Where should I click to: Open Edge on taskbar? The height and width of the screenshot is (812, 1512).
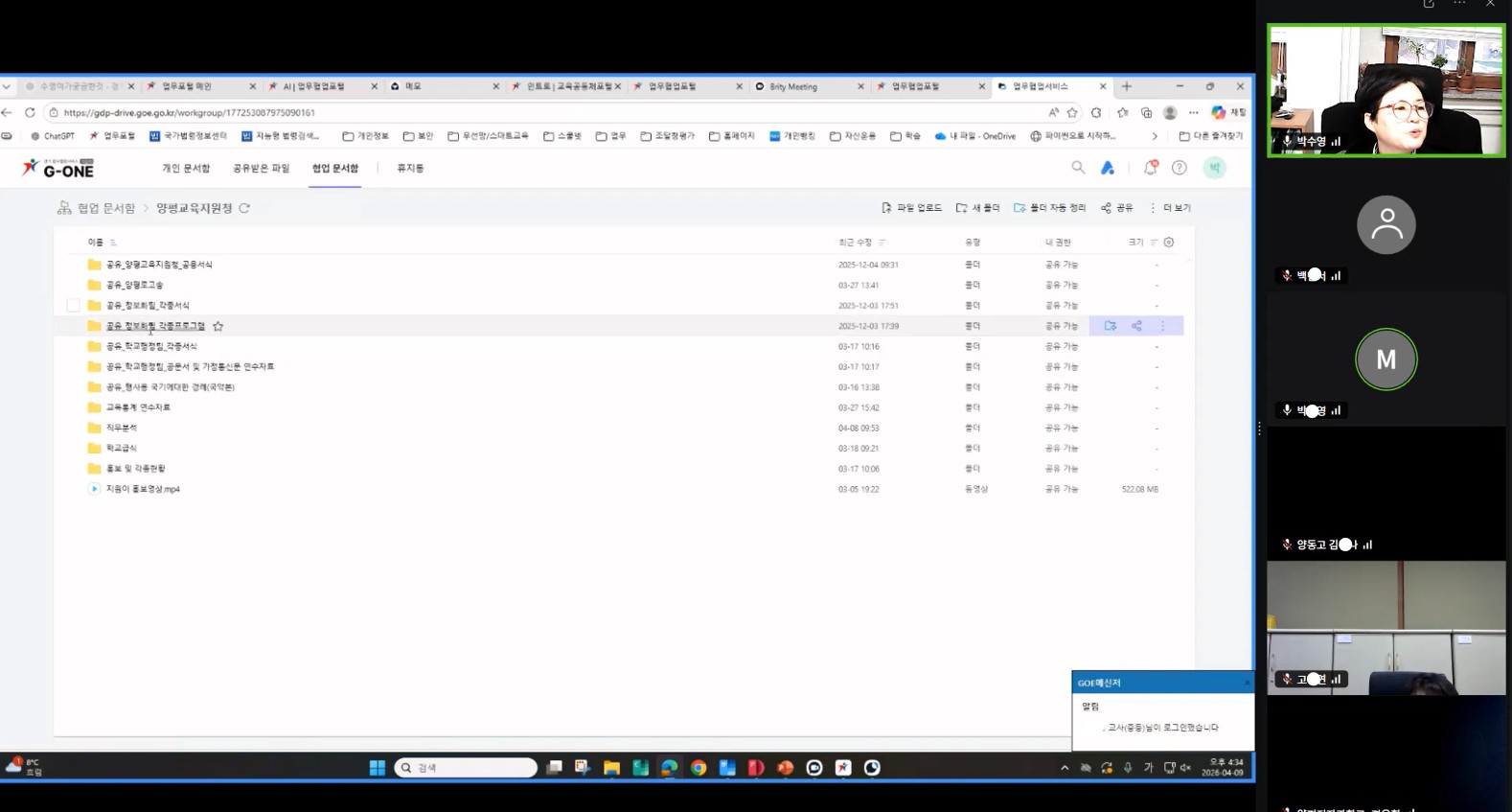coord(670,768)
